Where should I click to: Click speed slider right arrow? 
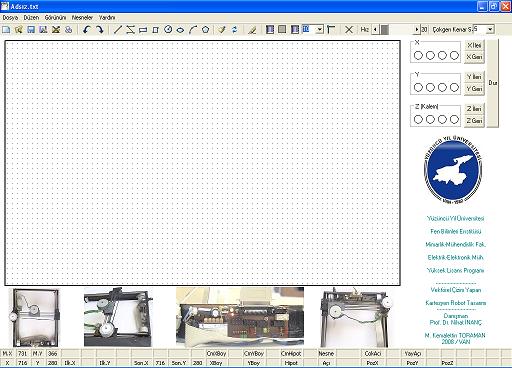tap(417, 30)
